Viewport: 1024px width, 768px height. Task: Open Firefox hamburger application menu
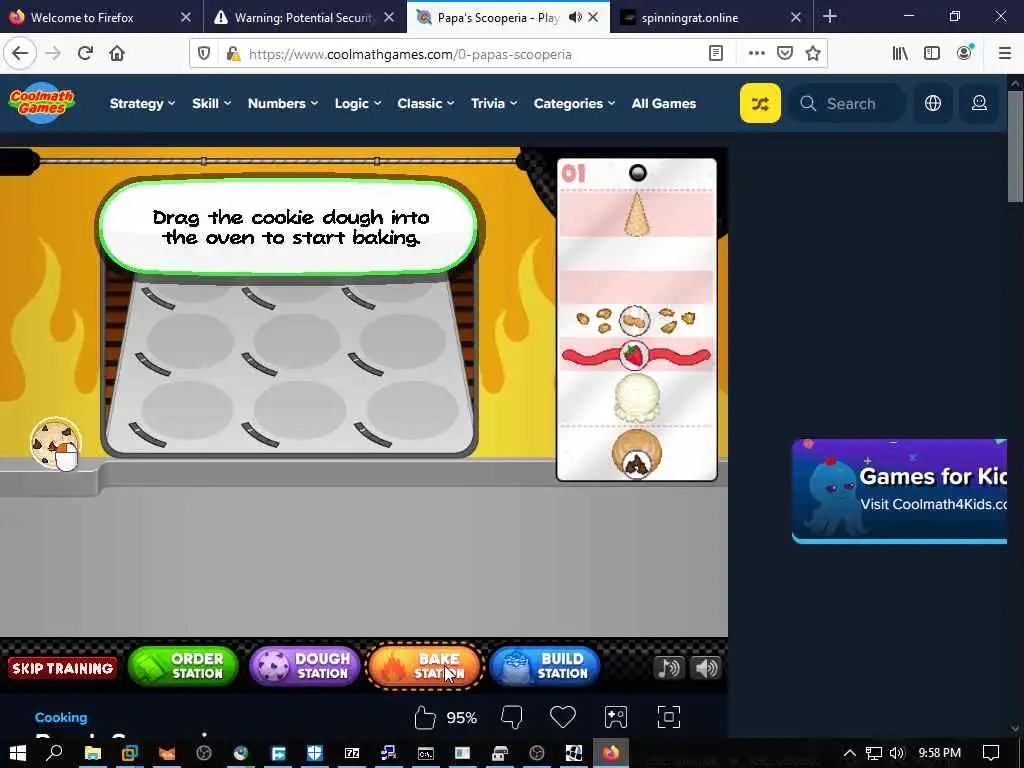1005,54
